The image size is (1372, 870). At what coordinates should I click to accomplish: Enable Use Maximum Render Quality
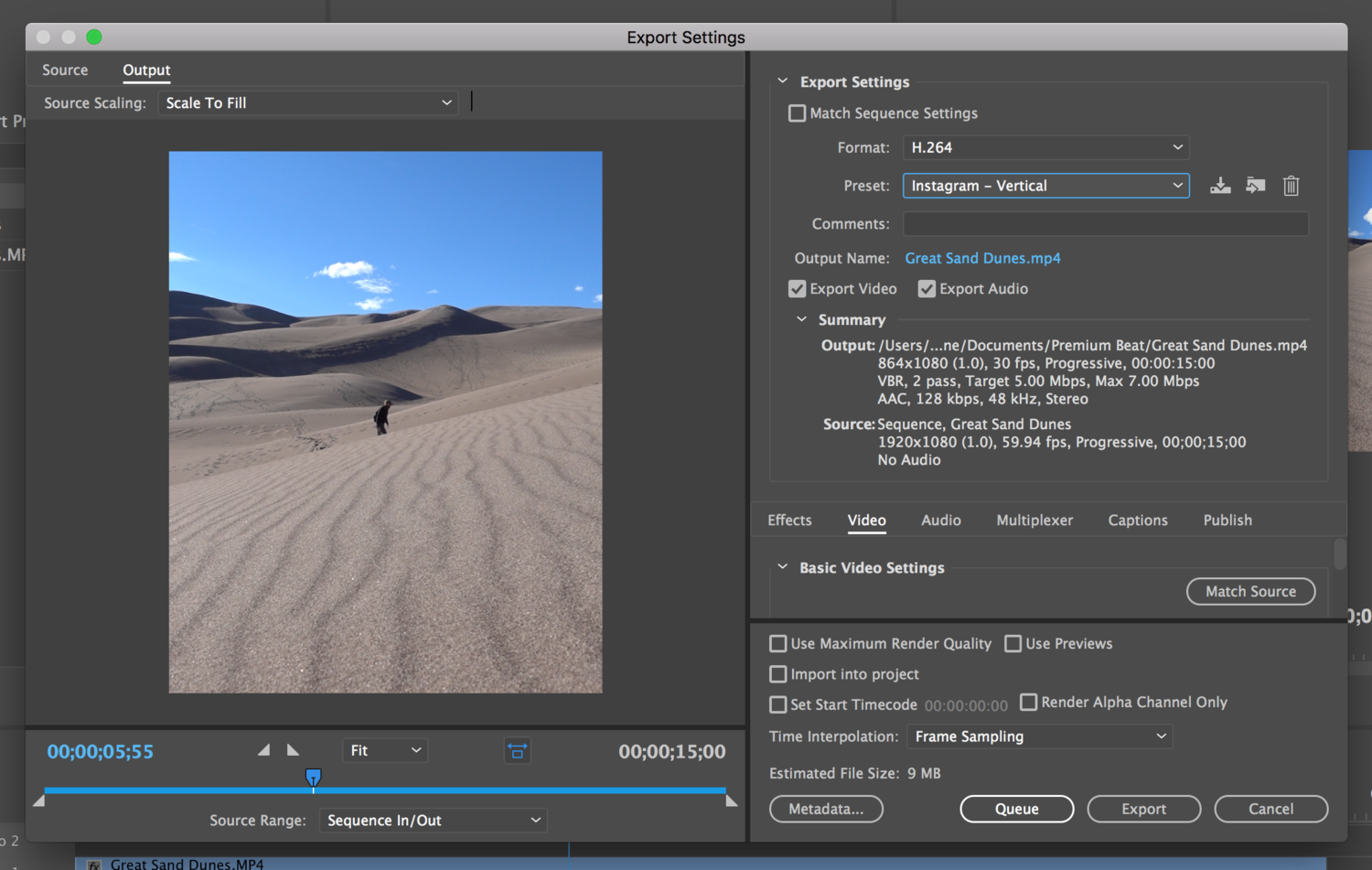click(x=778, y=644)
